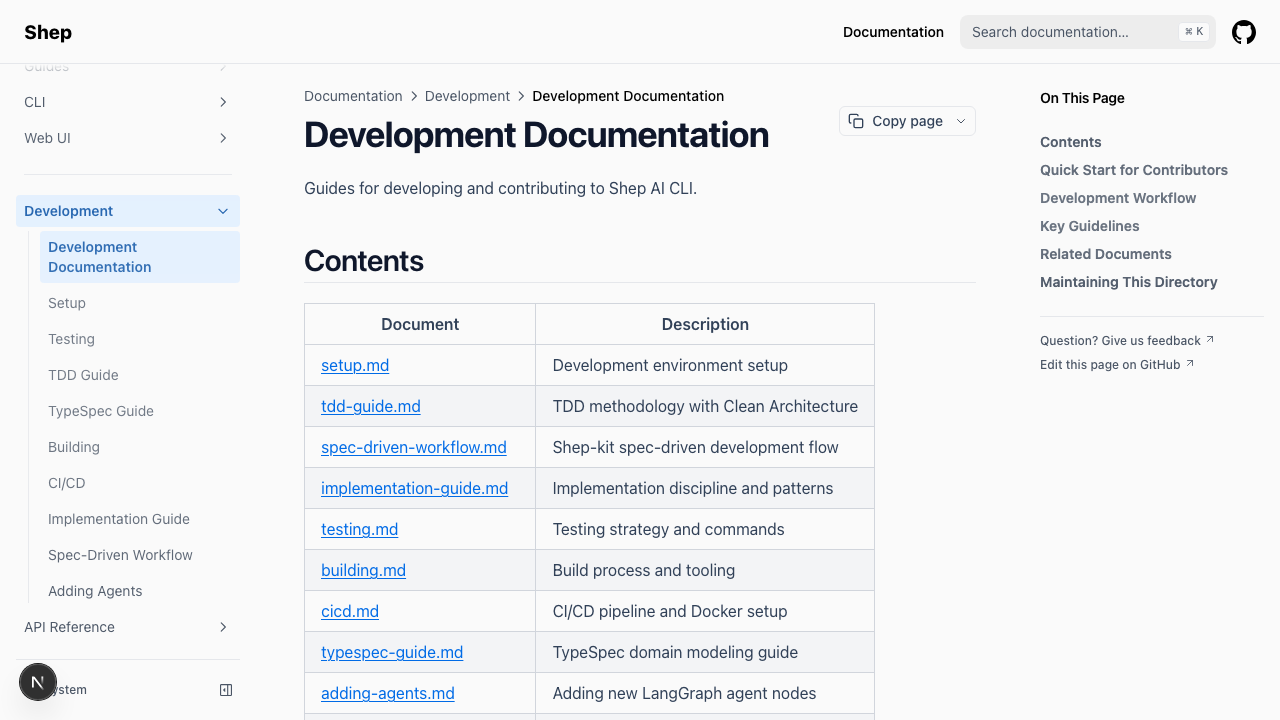The image size is (1280, 720).
Task: Open the spec-driven-workflow.md link
Action: coord(414,447)
